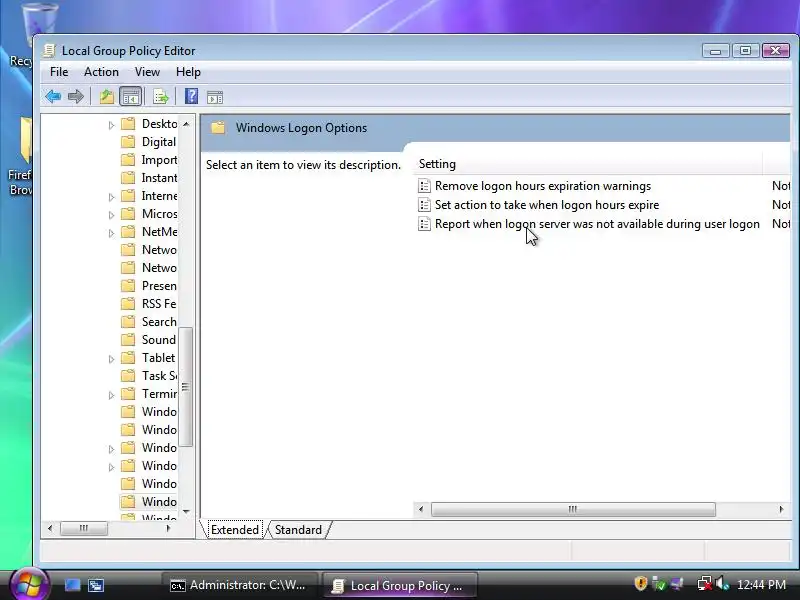The image size is (800, 600).
Task: Click the policy icon beside Report when logon server
Action: tap(424, 223)
